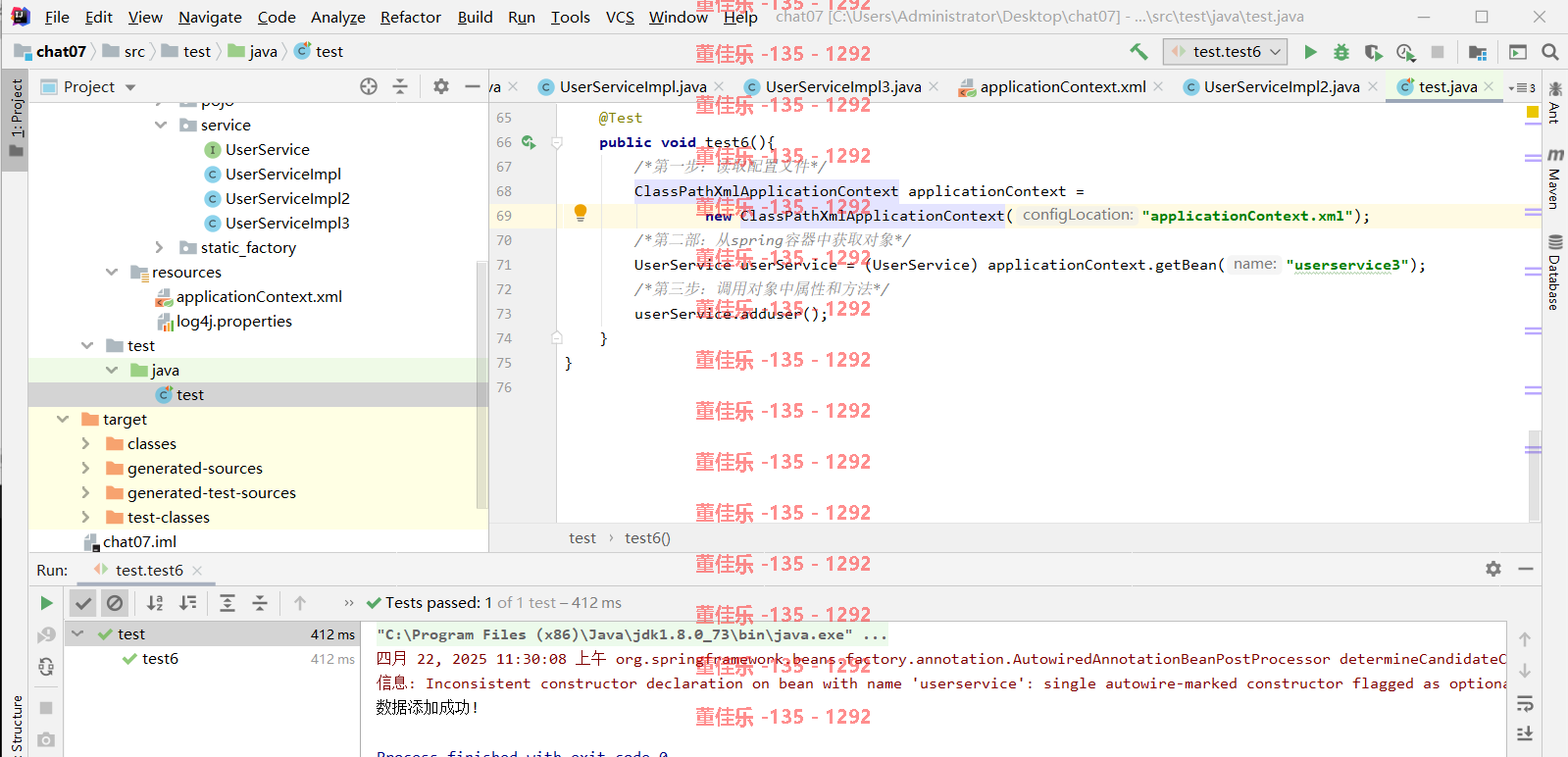Collapse all test results
The height and width of the screenshot is (757, 1568).
260,603
